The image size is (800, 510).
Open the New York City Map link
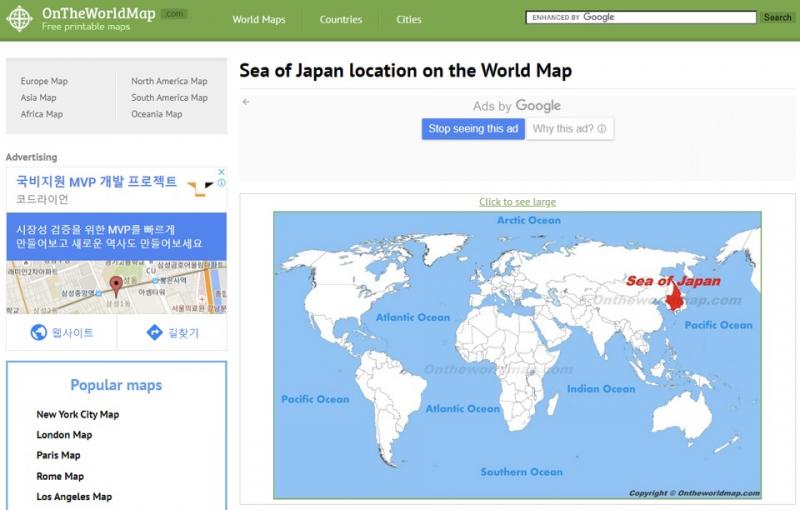coord(77,415)
